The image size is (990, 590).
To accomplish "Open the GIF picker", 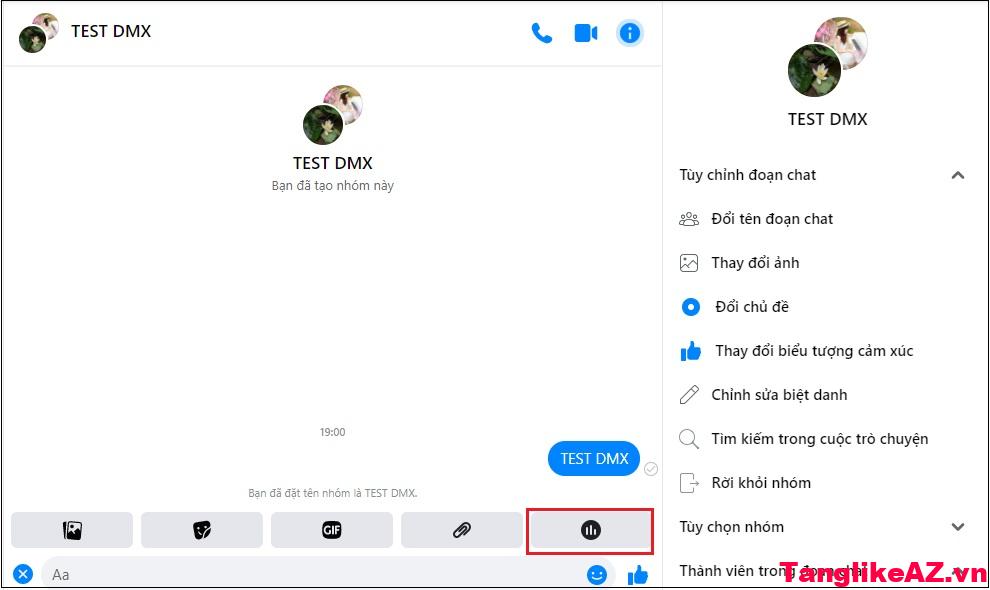I will tap(332, 530).
